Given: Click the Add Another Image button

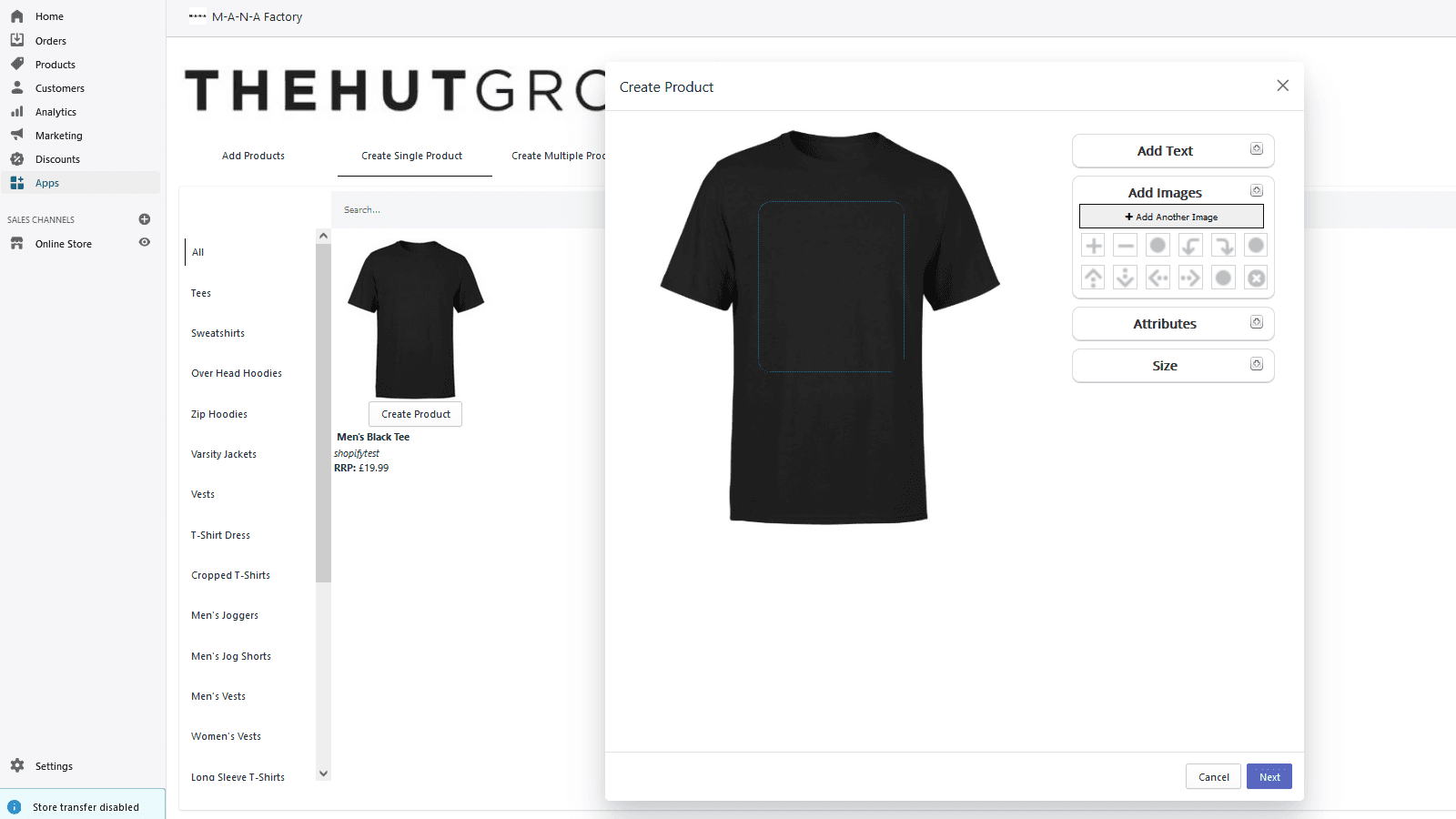Looking at the screenshot, I should 1171,217.
